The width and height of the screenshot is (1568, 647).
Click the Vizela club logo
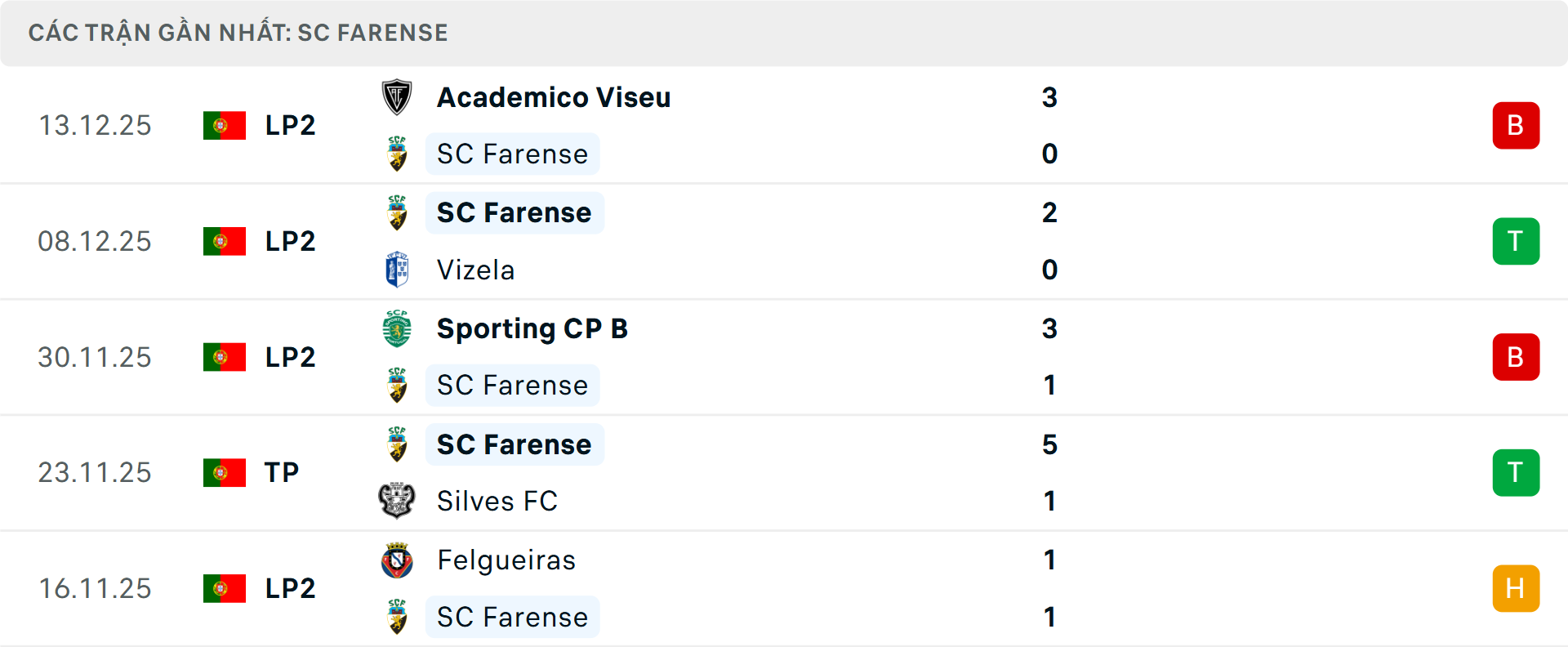398,270
